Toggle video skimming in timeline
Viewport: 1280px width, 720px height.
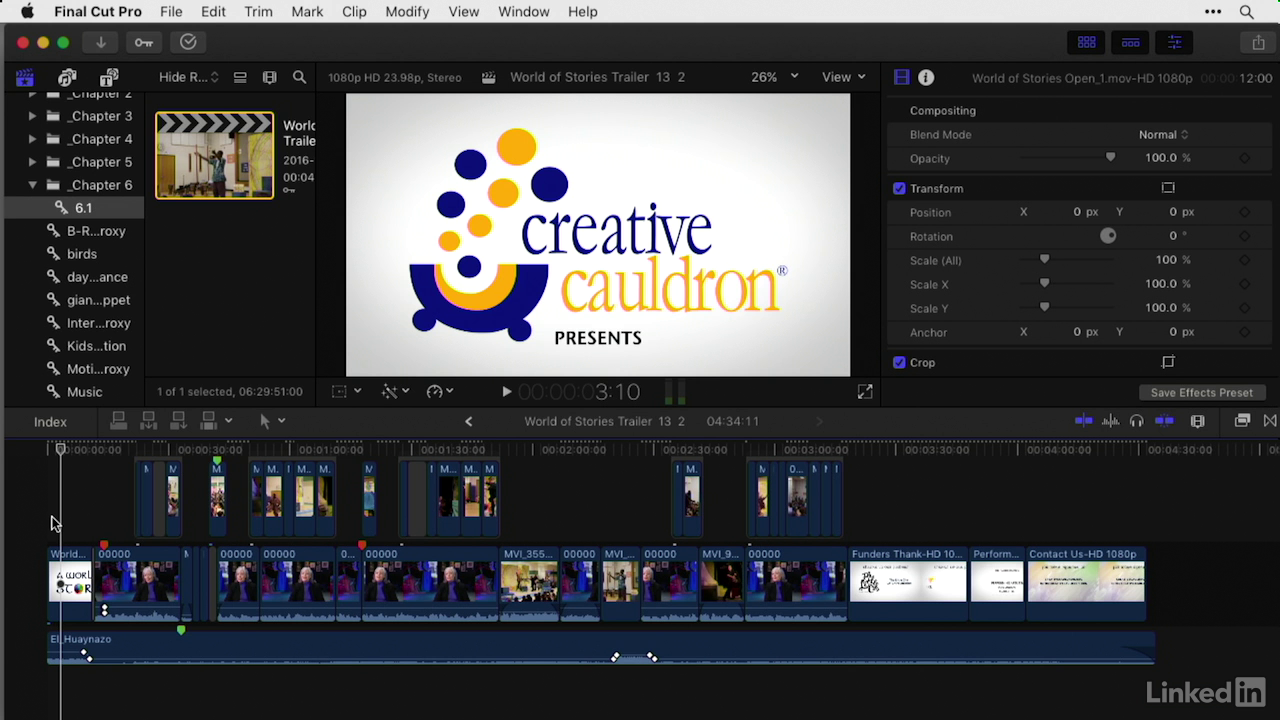1083,421
